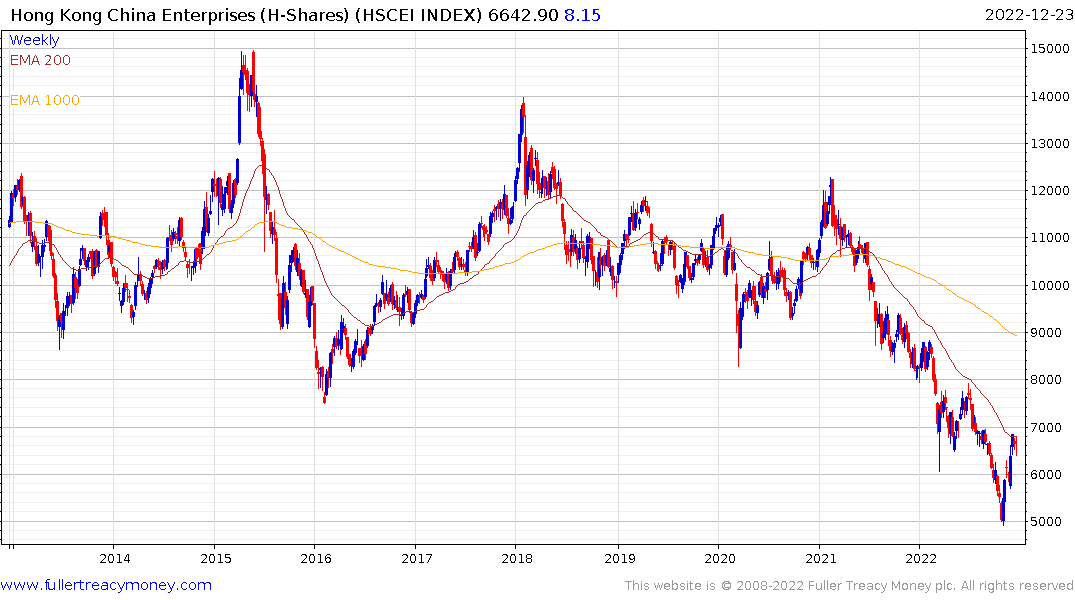The image size is (1075, 600).
Task: Click the 2016 year axis label
Action: [316, 558]
